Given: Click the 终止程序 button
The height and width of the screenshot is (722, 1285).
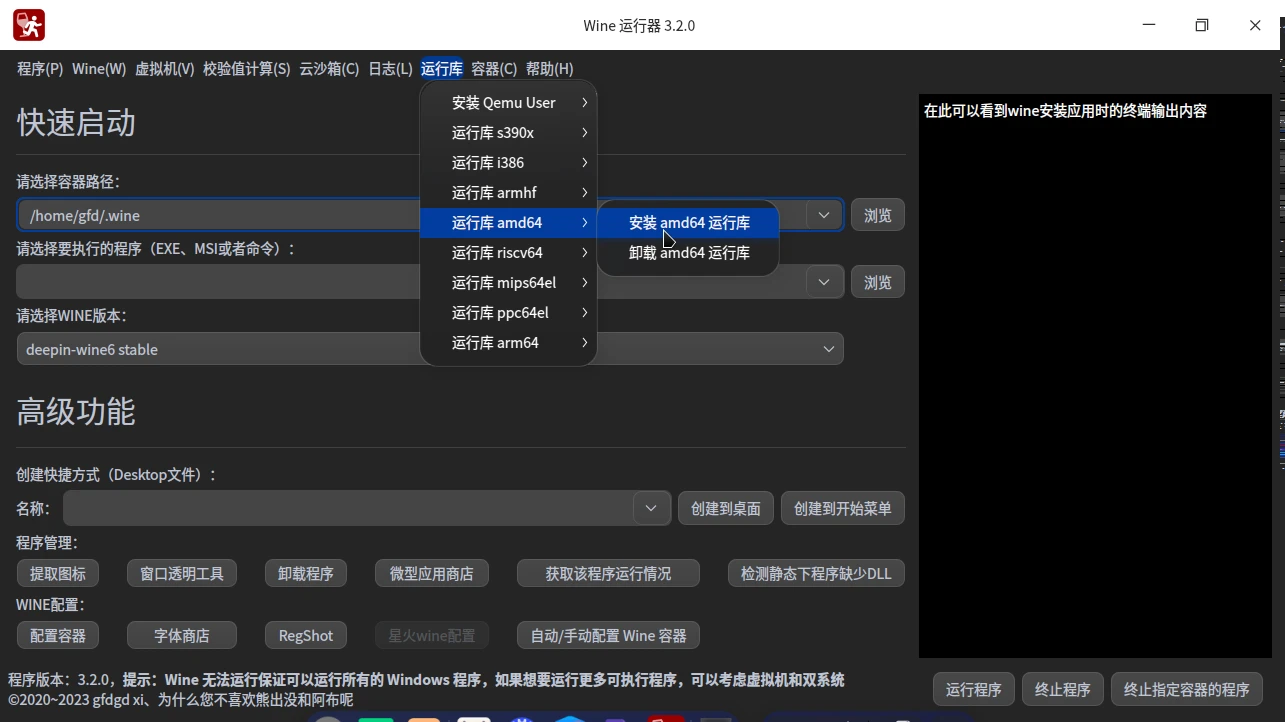Looking at the screenshot, I should point(1063,689).
